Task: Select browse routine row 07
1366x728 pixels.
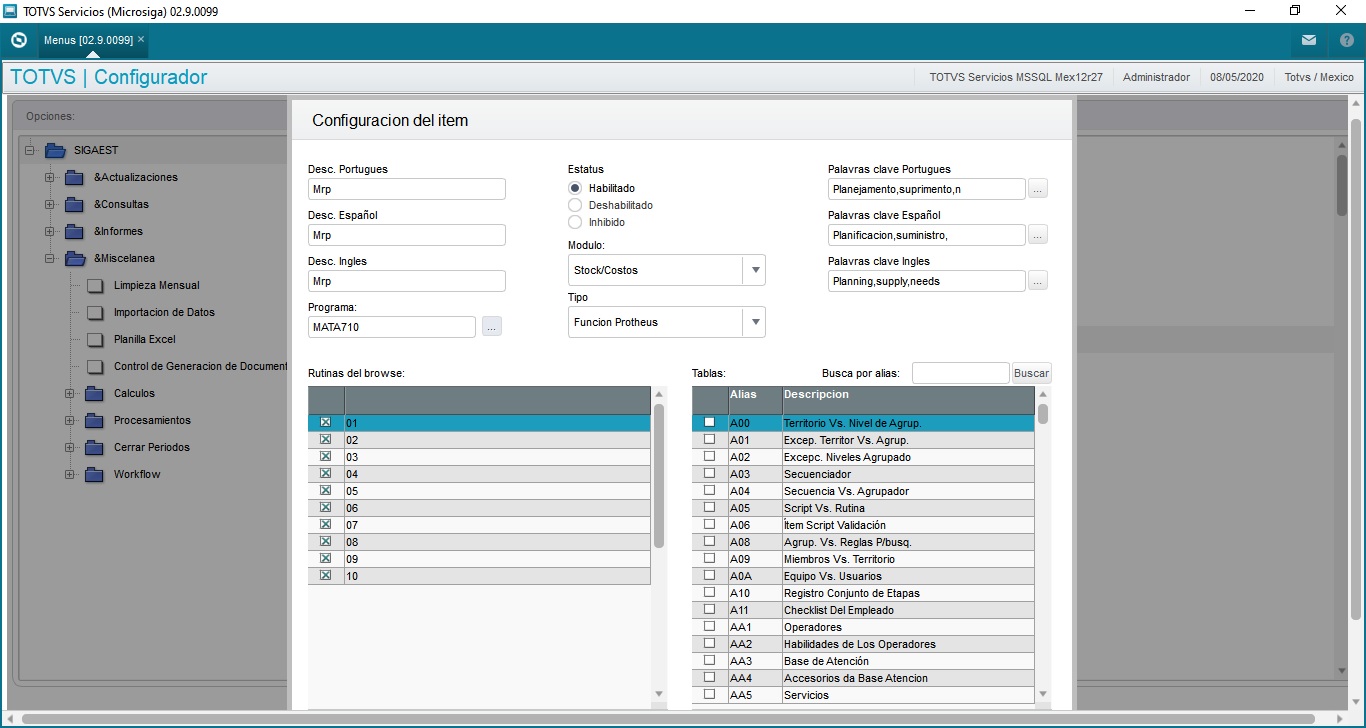Action: [x=479, y=525]
